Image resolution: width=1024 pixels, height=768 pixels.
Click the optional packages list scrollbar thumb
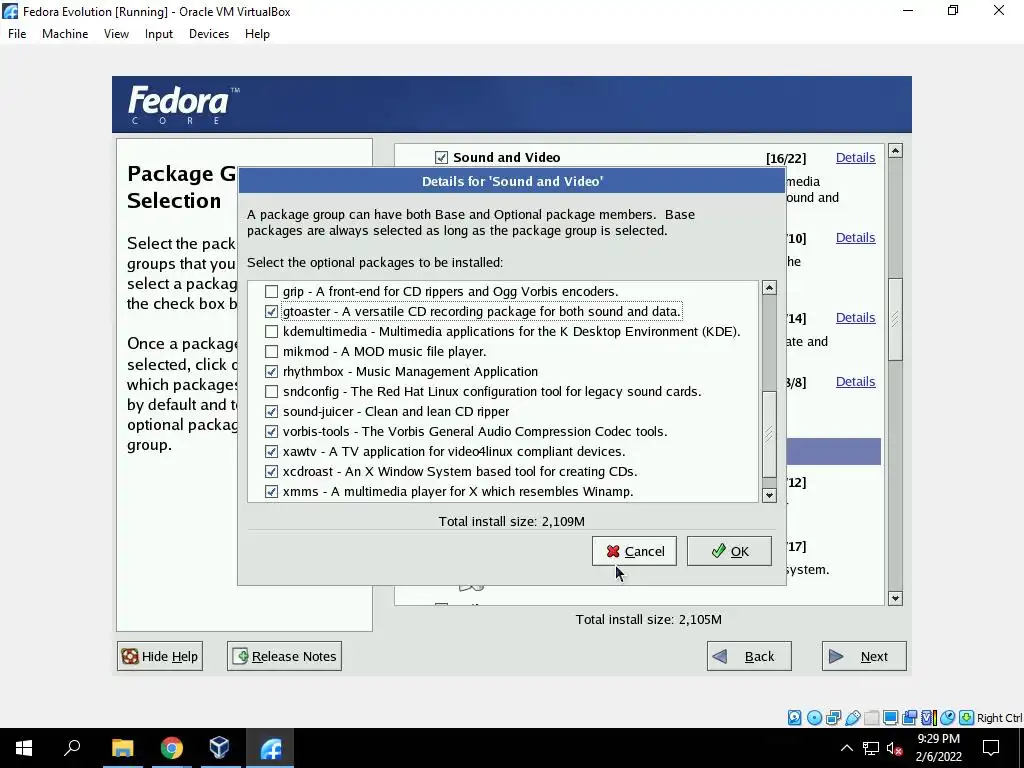point(769,434)
